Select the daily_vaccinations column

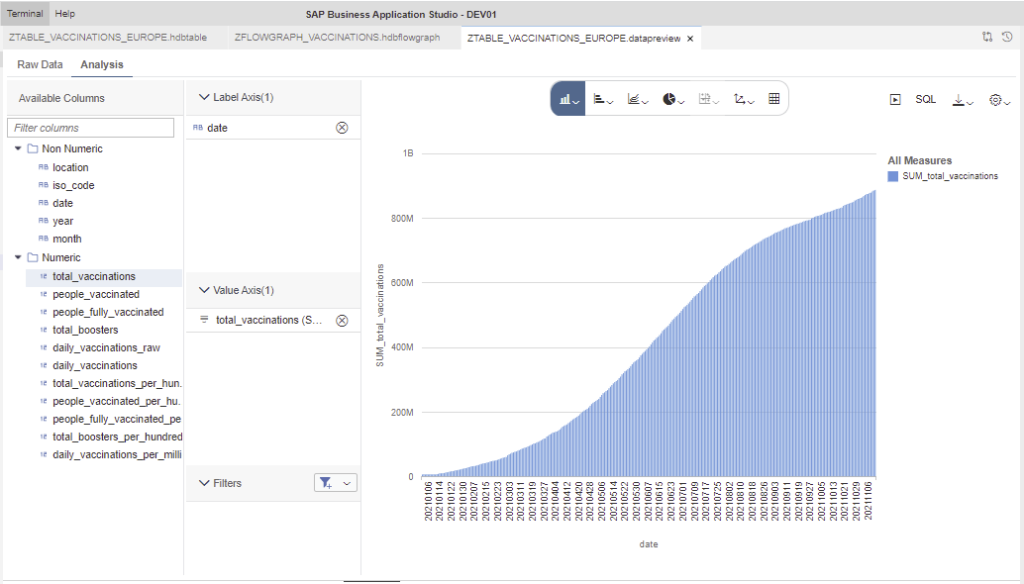(x=95, y=366)
